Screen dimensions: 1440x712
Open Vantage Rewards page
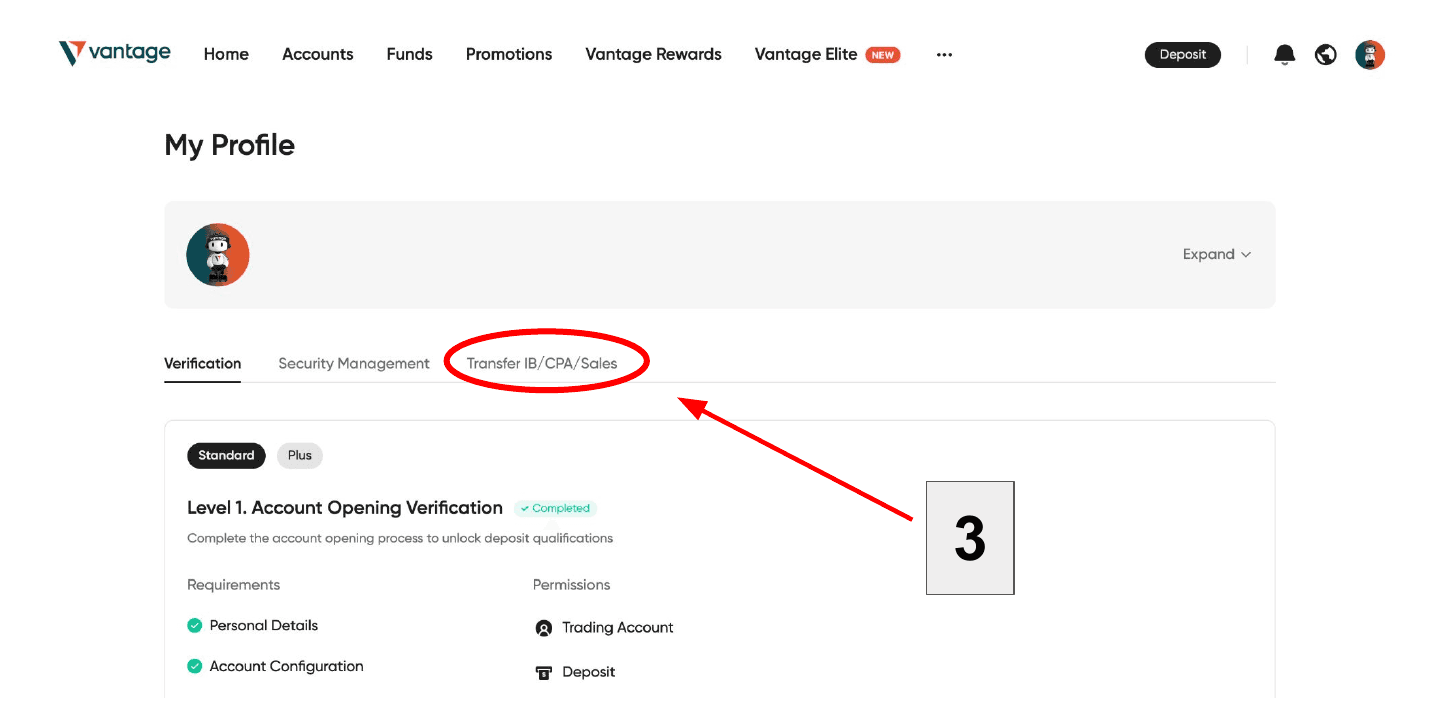point(653,54)
